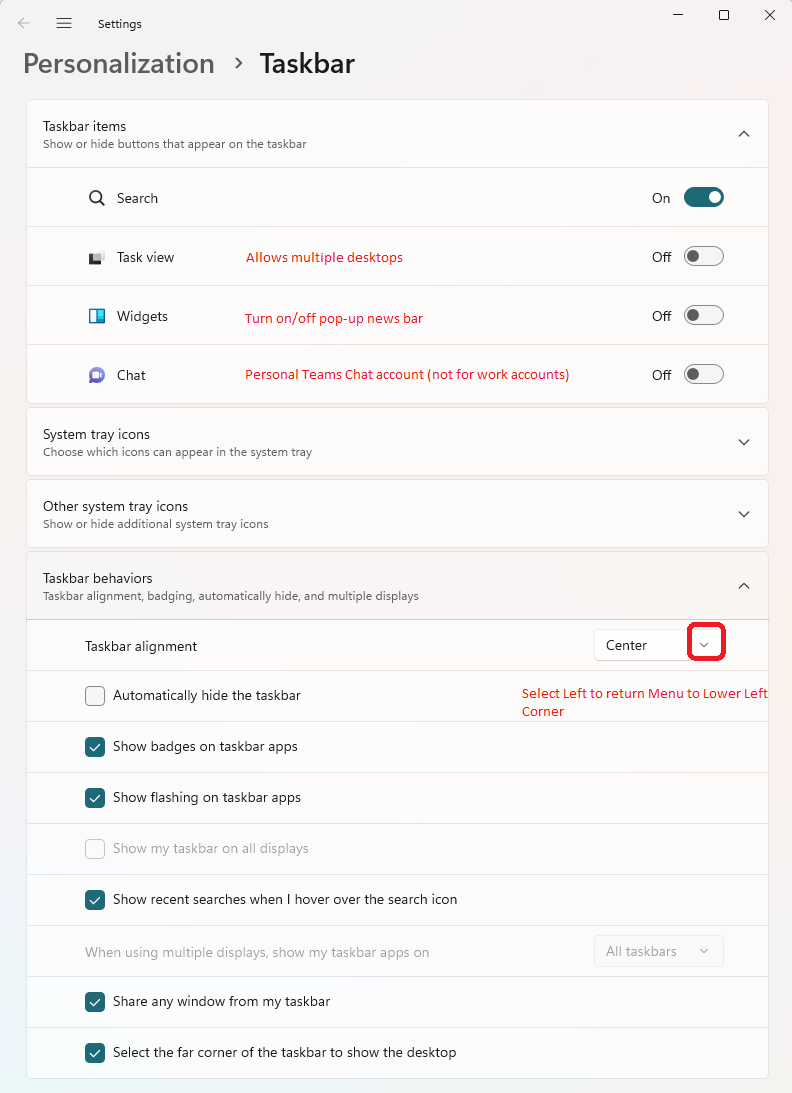Check Automatically hide the taskbar
The width and height of the screenshot is (792, 1093).
point(94,695)
